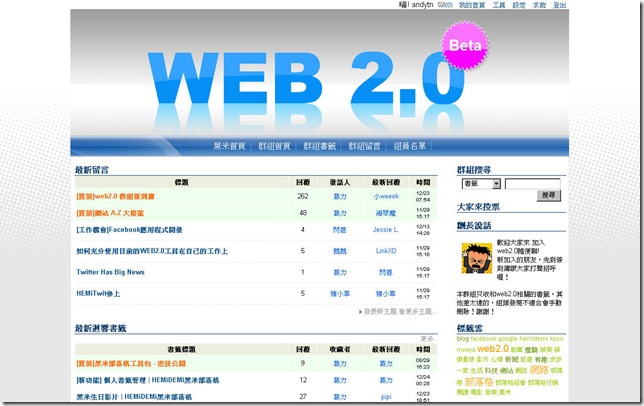644x406 pixels.
Task: Click the 發表新主題 link
Action: (381, 312)
